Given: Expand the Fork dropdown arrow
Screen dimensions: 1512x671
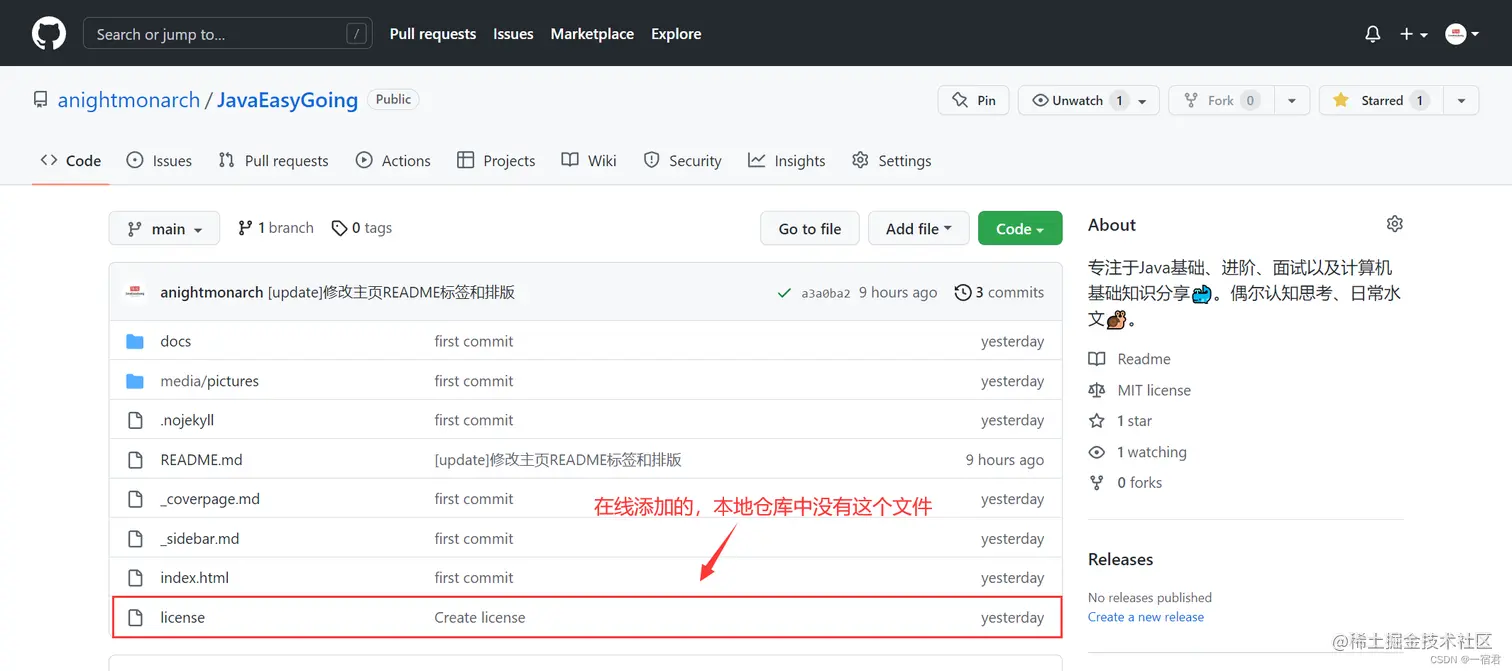Looking at the screenshot, I should tap(1291, 100).
